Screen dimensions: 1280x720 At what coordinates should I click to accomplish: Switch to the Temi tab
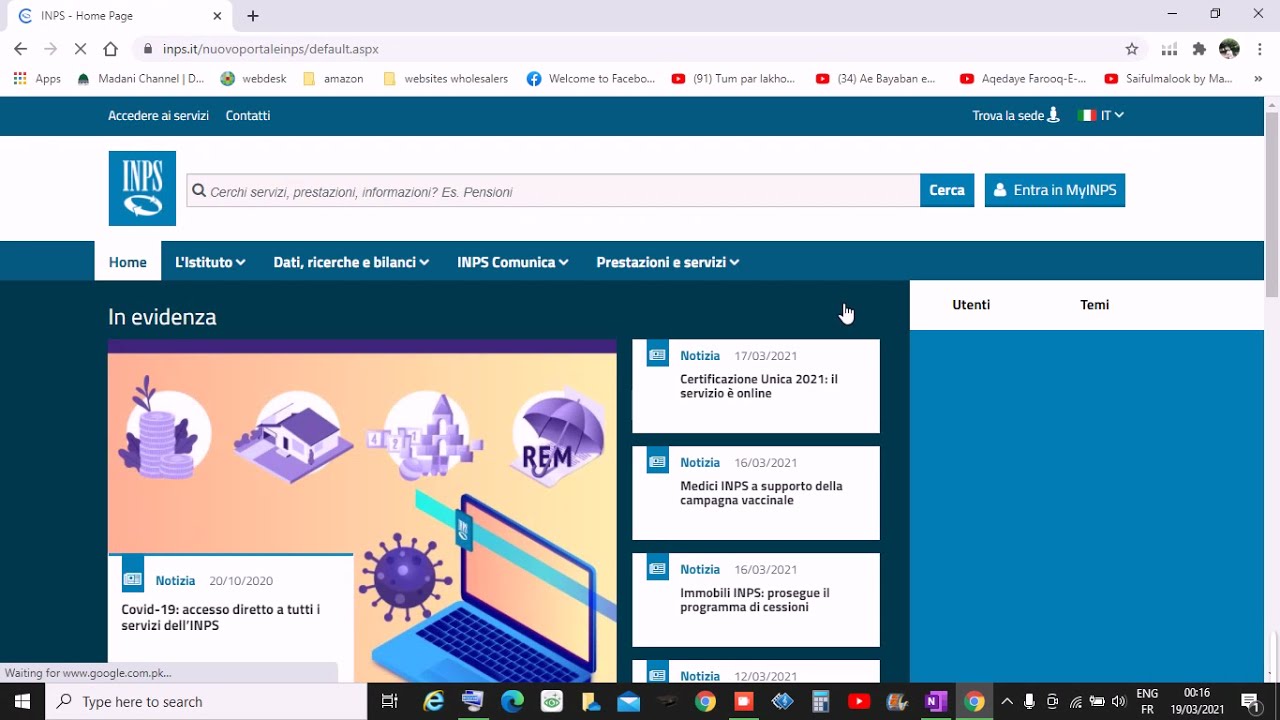click(1094, 305)
